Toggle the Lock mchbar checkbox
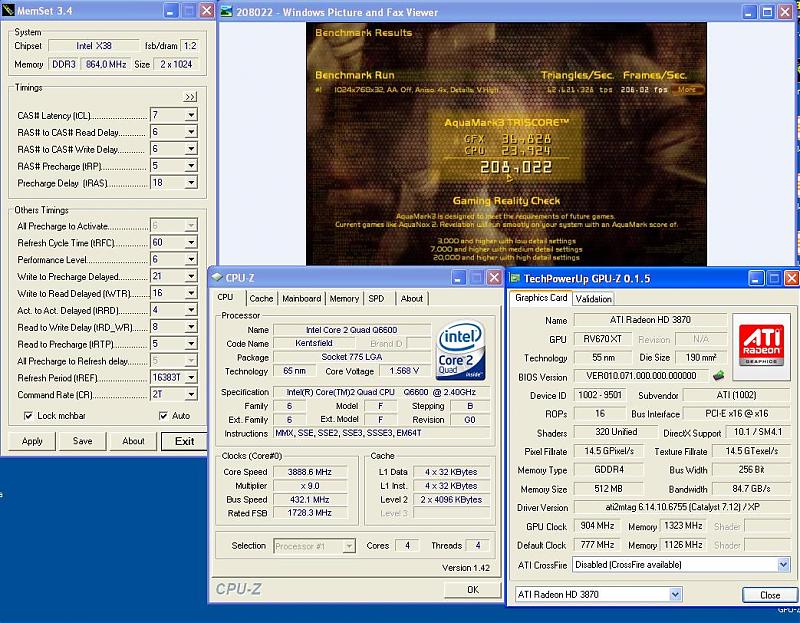 (29, 416)
